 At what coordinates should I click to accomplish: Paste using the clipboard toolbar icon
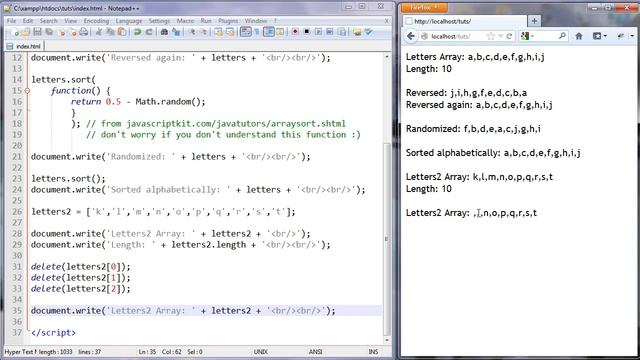122,32
